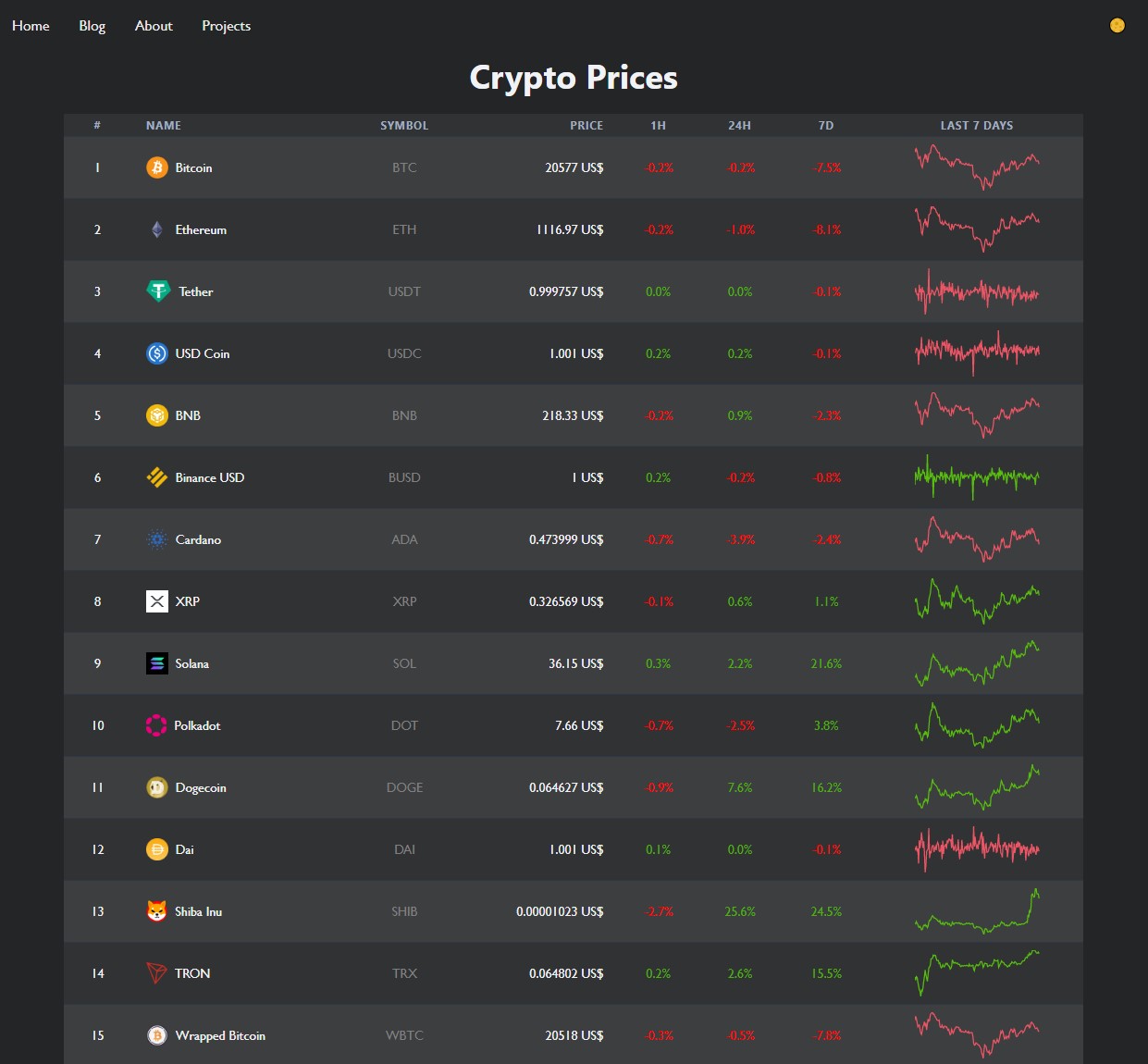
Task: Click Solana's 21.6% seven-day change
Action: coord(826,663)
